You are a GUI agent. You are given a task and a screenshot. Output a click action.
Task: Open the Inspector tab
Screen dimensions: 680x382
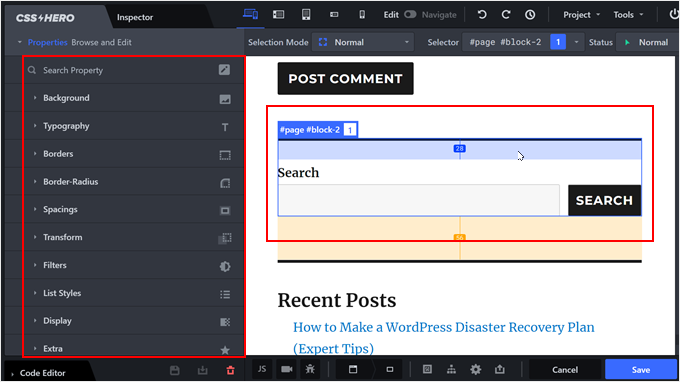[135, 17]
